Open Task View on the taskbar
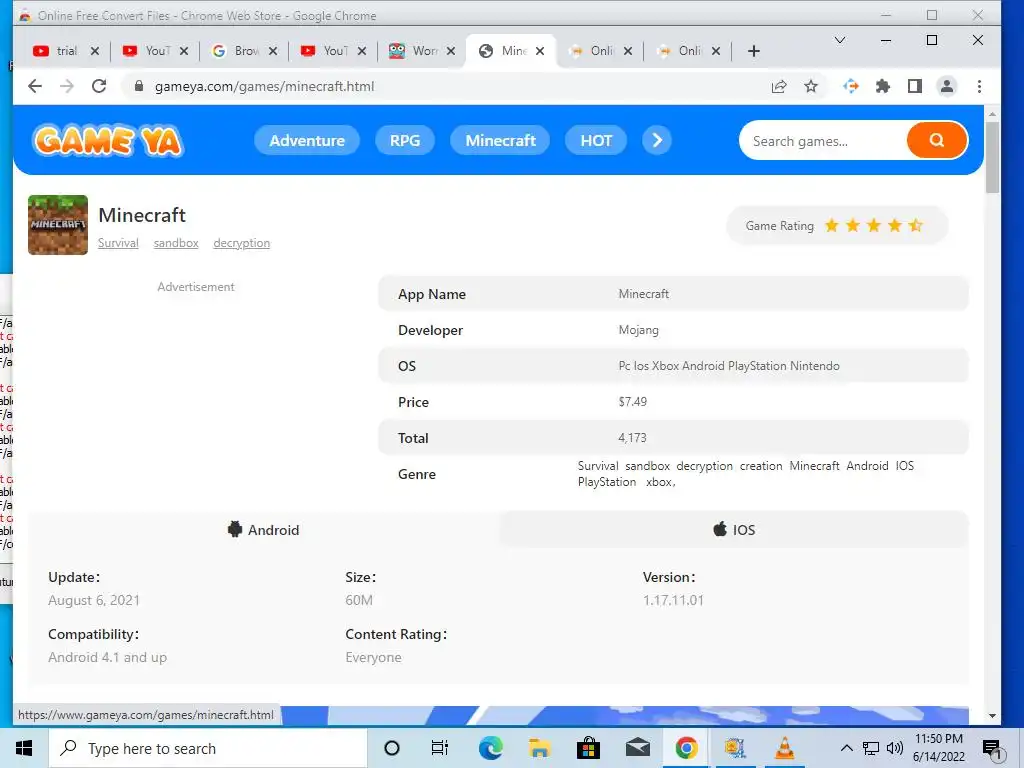 pyautogui.click(x=440, y=748)
